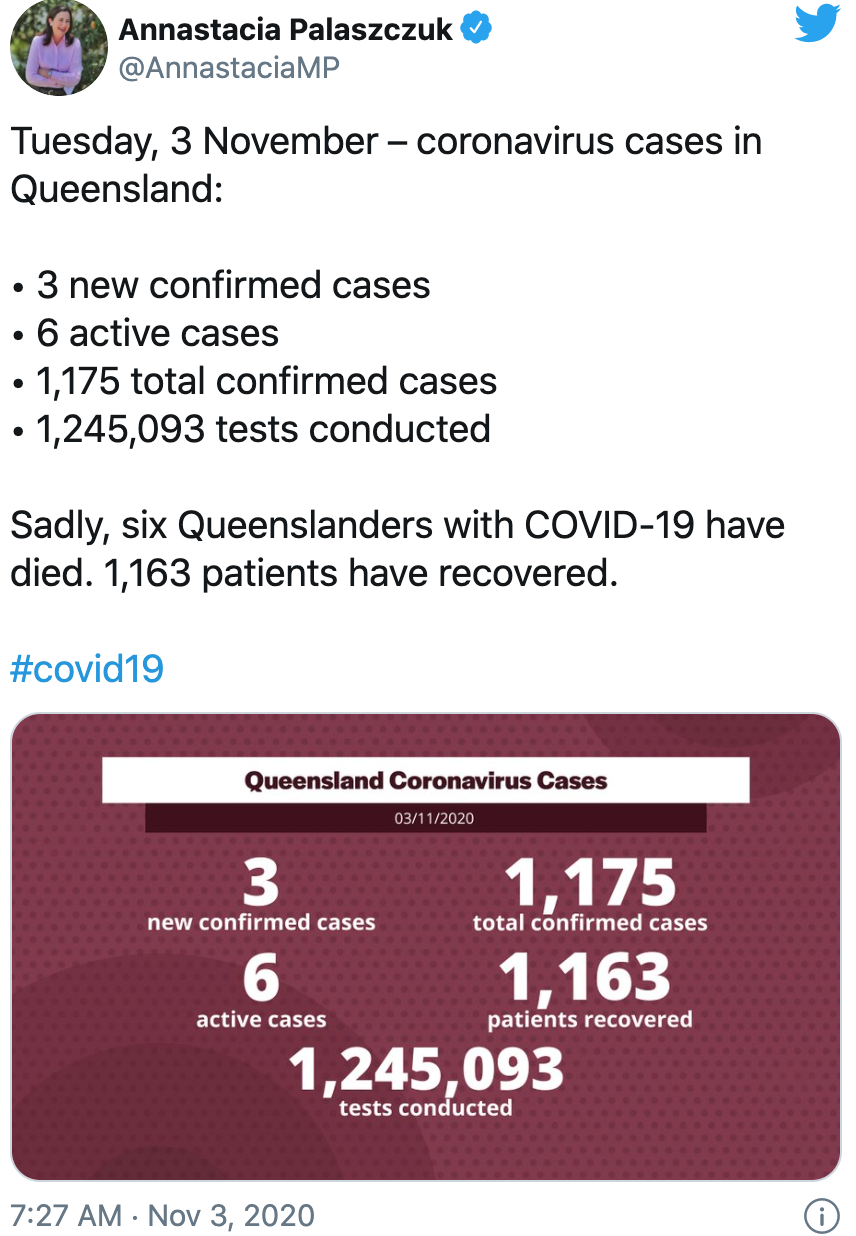Viewport: 856px width, 1236px height.
Task: Click the 1,163 patients recovered figure
Action: tap(590, 990)
